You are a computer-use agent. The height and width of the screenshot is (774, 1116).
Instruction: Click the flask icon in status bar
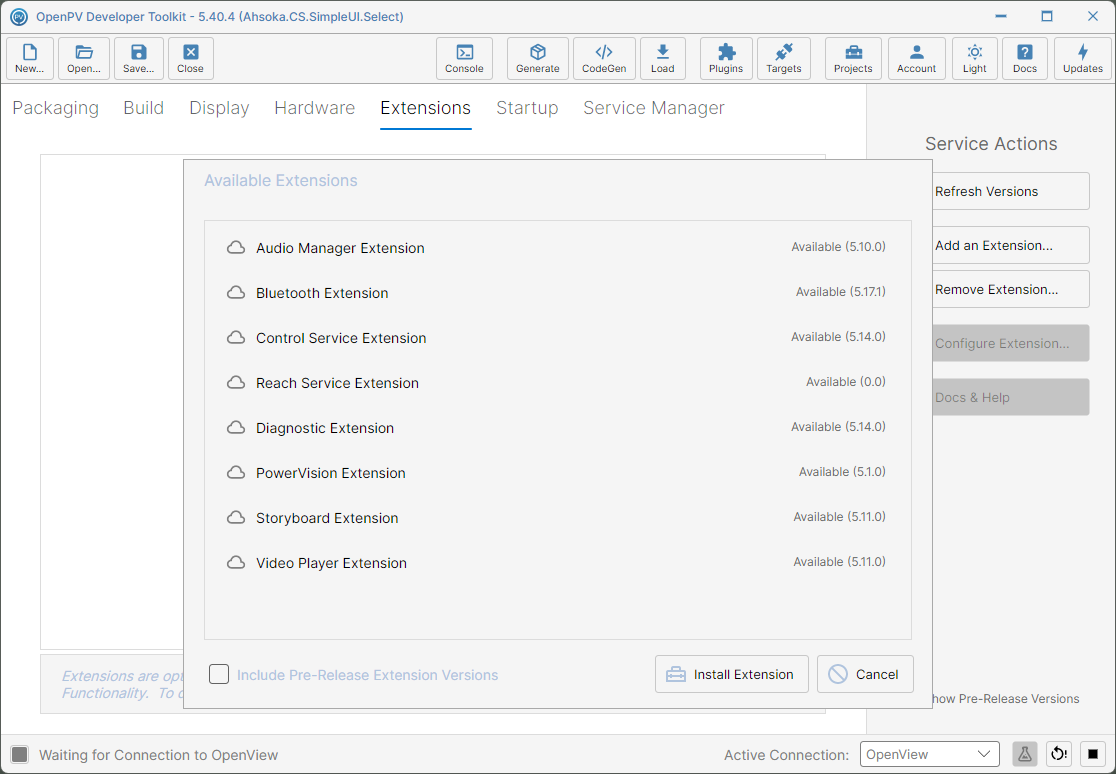pos(1025,754)
